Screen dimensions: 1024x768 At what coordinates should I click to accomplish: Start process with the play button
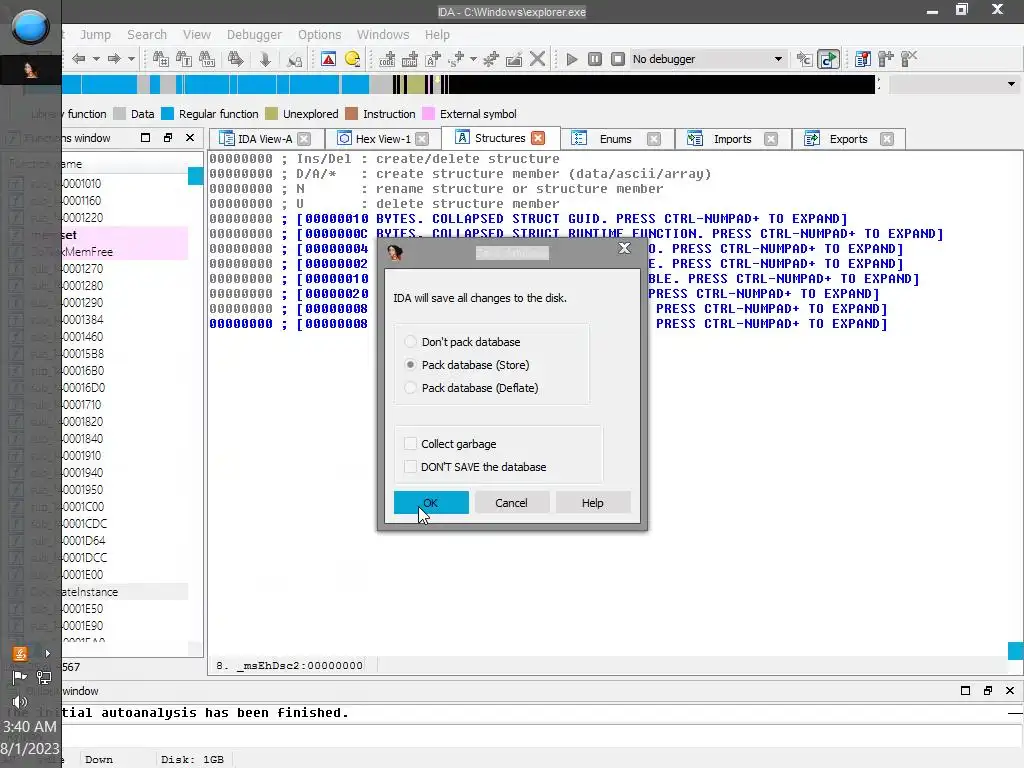[x=571, y=59]
